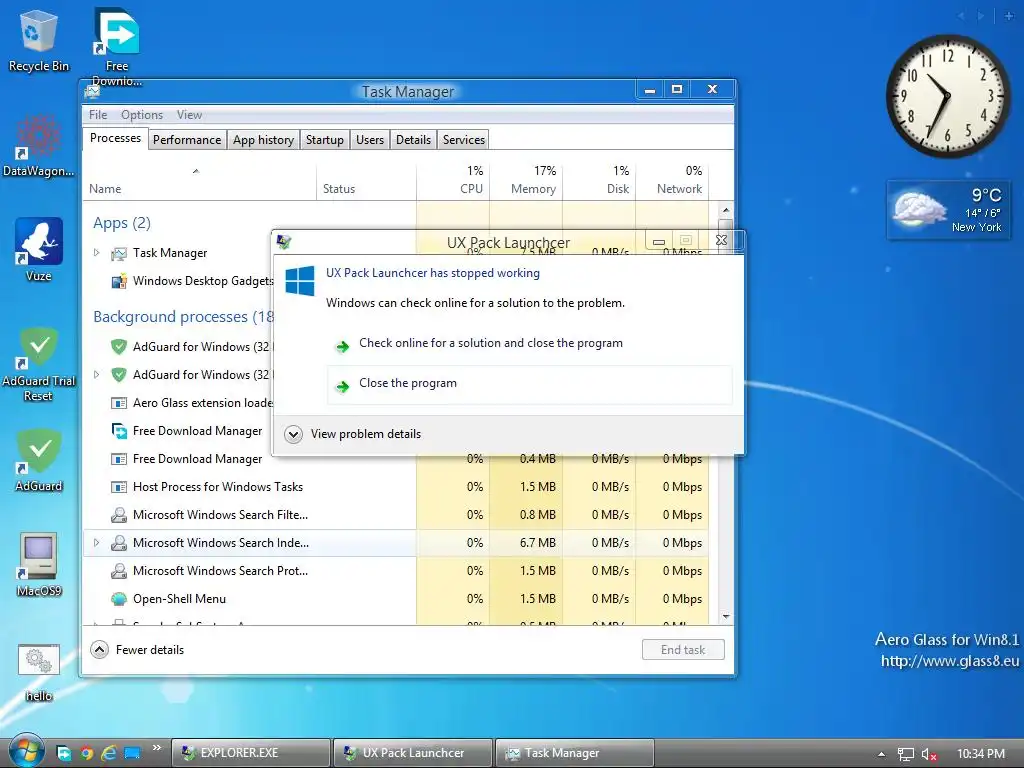Switch to Task Manager taskbar button
This screenshot has height=768, width=1024.
coord(575,753)
